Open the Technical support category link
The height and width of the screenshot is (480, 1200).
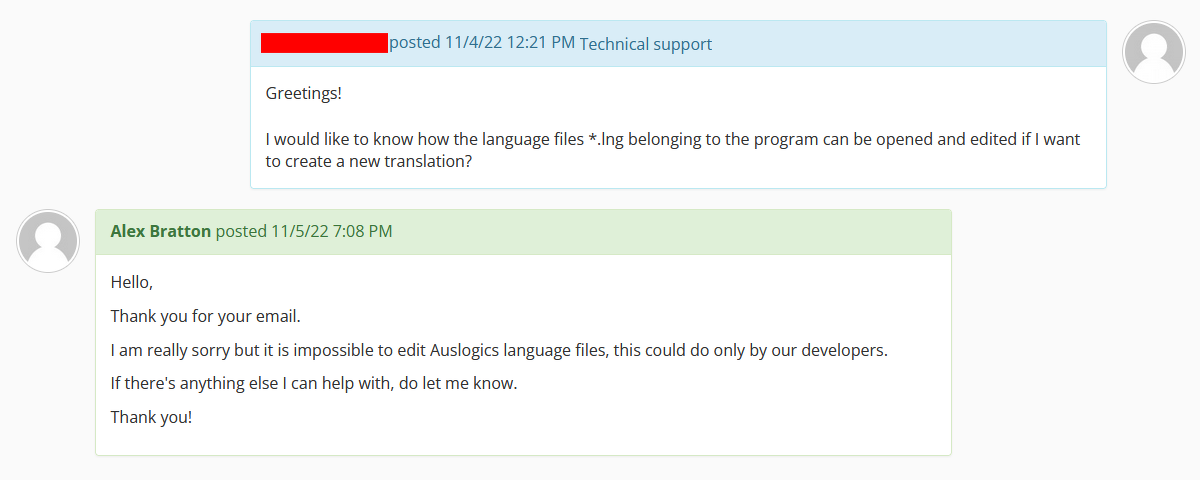[x=645, y=44]
